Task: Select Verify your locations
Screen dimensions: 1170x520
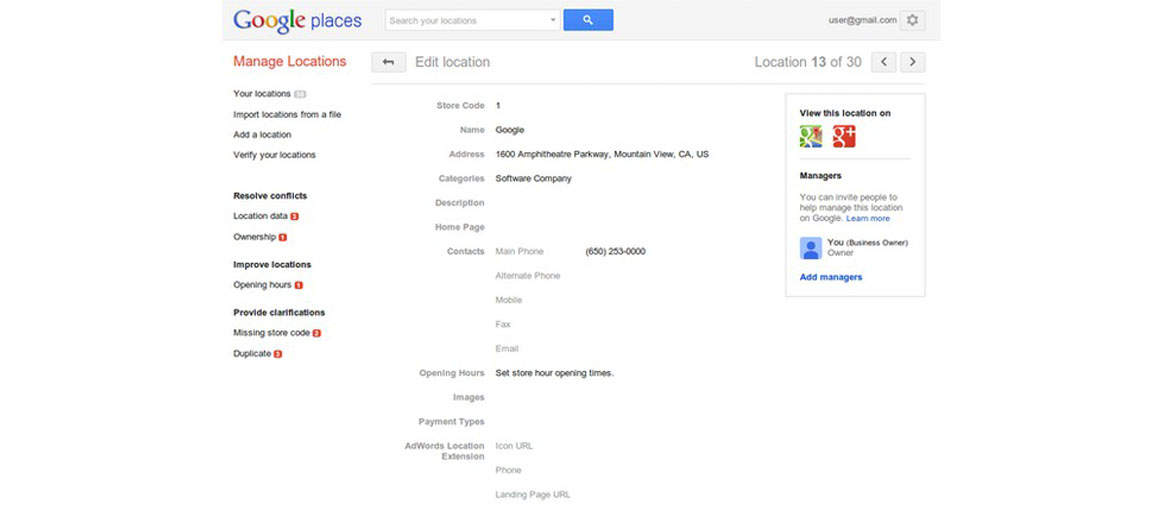Action: [x=275, y=155]
